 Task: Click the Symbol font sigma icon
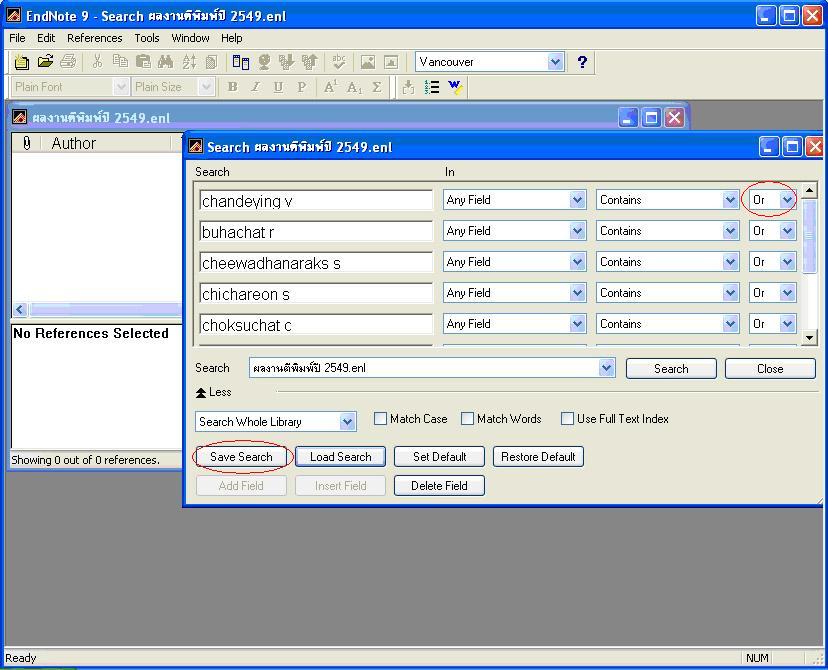[377, 87]
